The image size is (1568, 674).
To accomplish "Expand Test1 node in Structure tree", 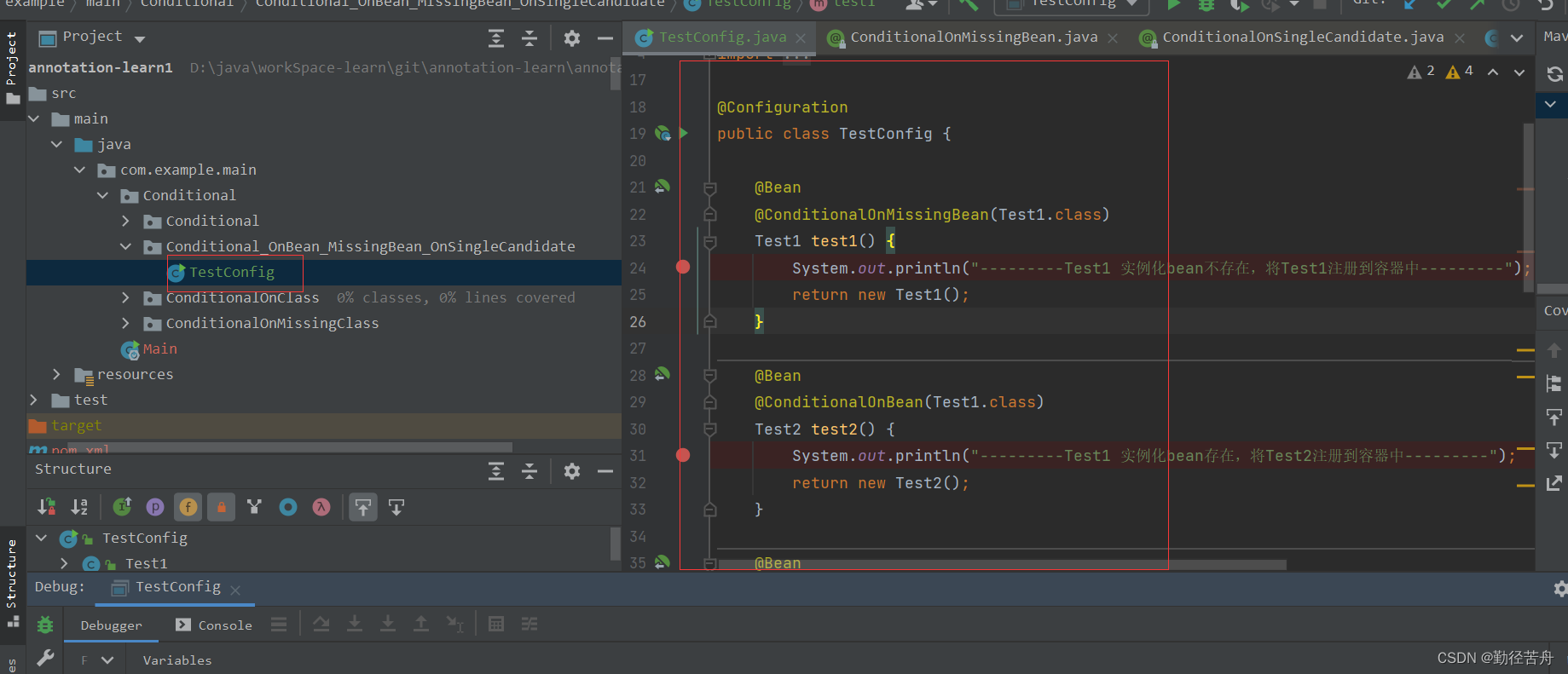I will point(64,563).
